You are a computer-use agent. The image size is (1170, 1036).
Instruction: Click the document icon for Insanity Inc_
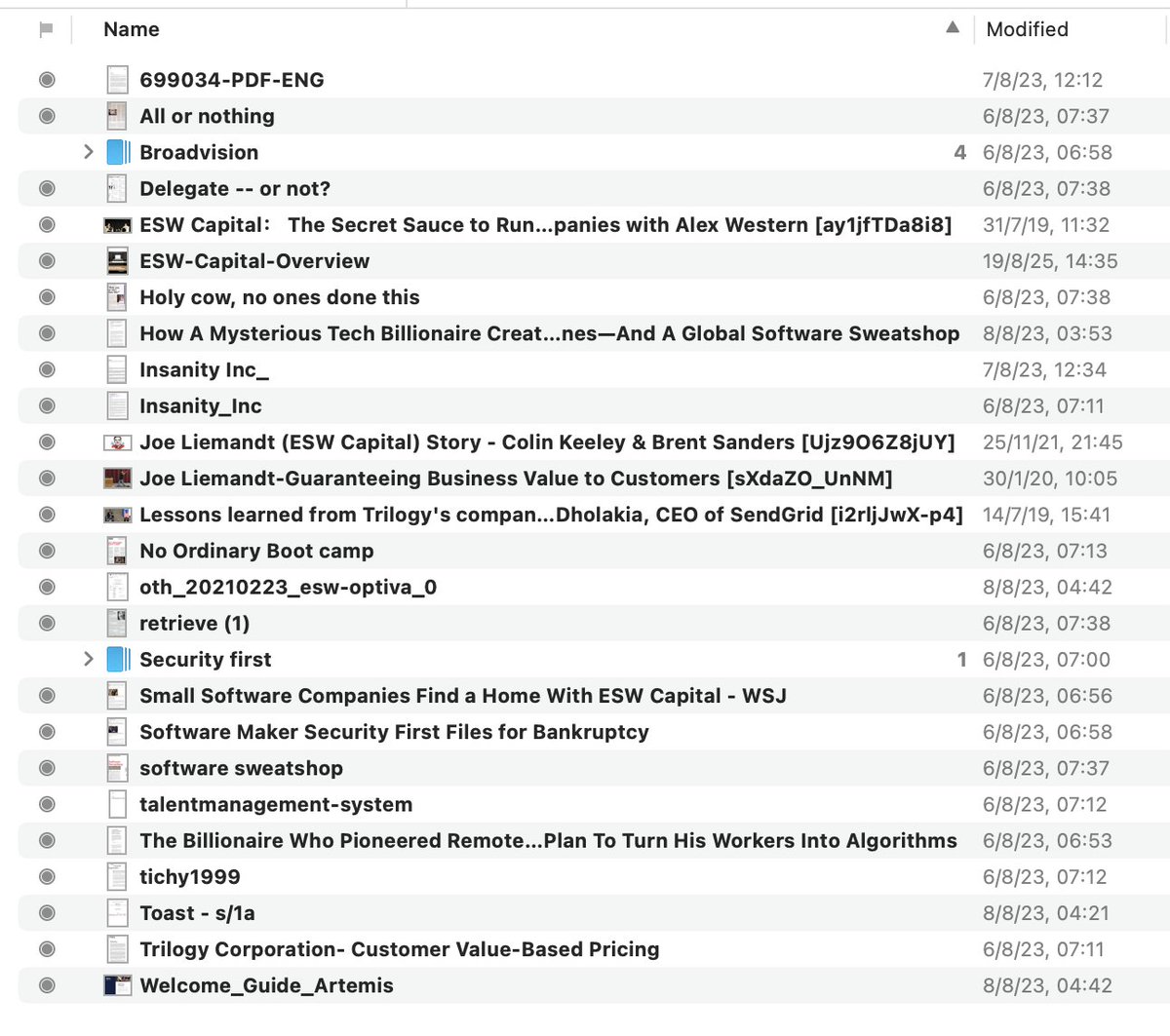[117, 369]
